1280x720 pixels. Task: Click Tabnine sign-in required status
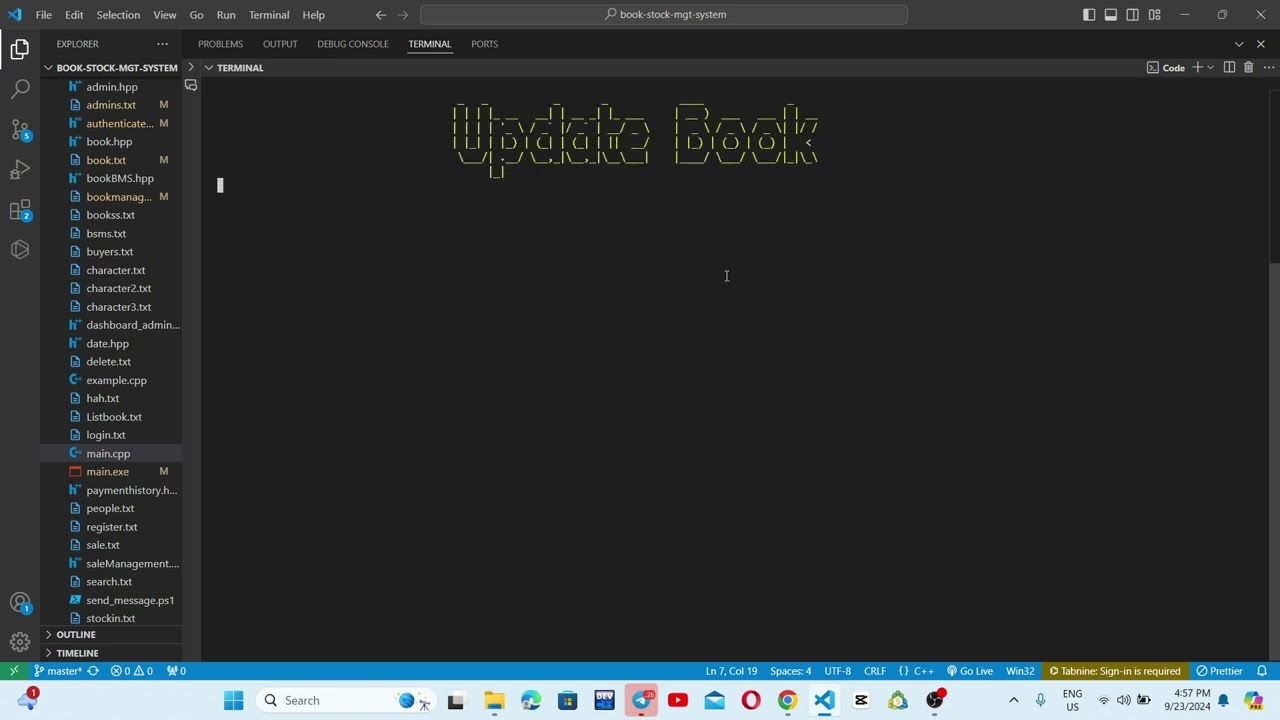[1114, 671]
